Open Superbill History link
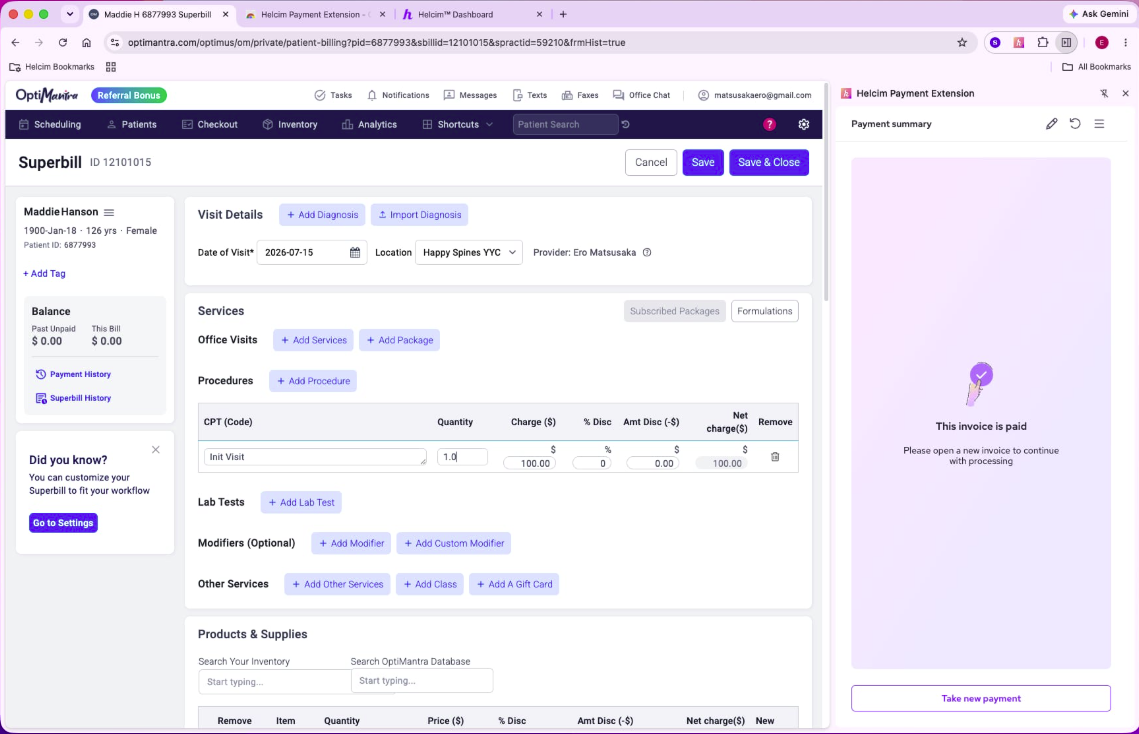The image size is (1139, 734). 73,398
